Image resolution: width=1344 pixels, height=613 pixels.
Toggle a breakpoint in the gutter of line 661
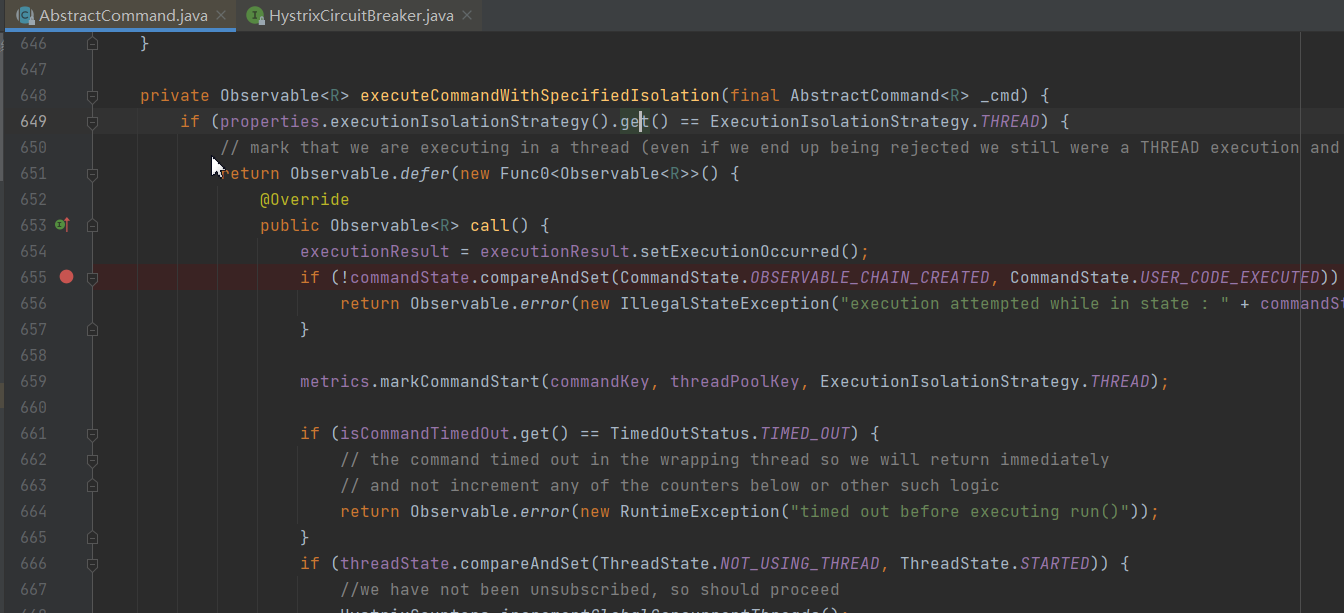coord(66,433)
